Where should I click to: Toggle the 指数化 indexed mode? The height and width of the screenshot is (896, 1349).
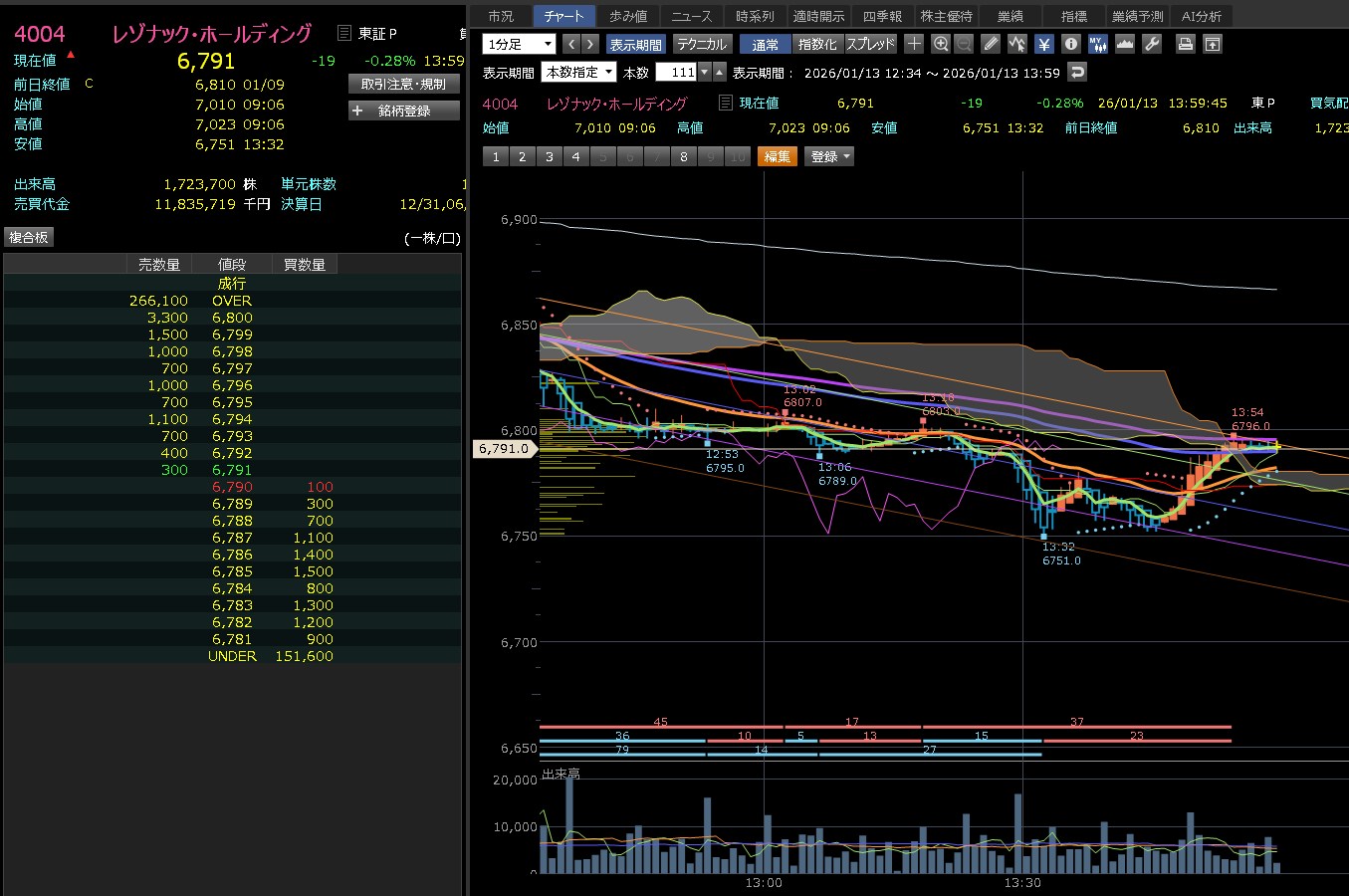coord(817,44)
